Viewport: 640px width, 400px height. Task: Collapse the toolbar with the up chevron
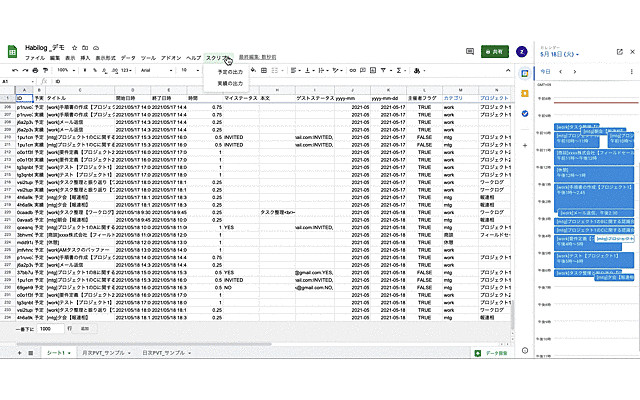tap(508, 70)
